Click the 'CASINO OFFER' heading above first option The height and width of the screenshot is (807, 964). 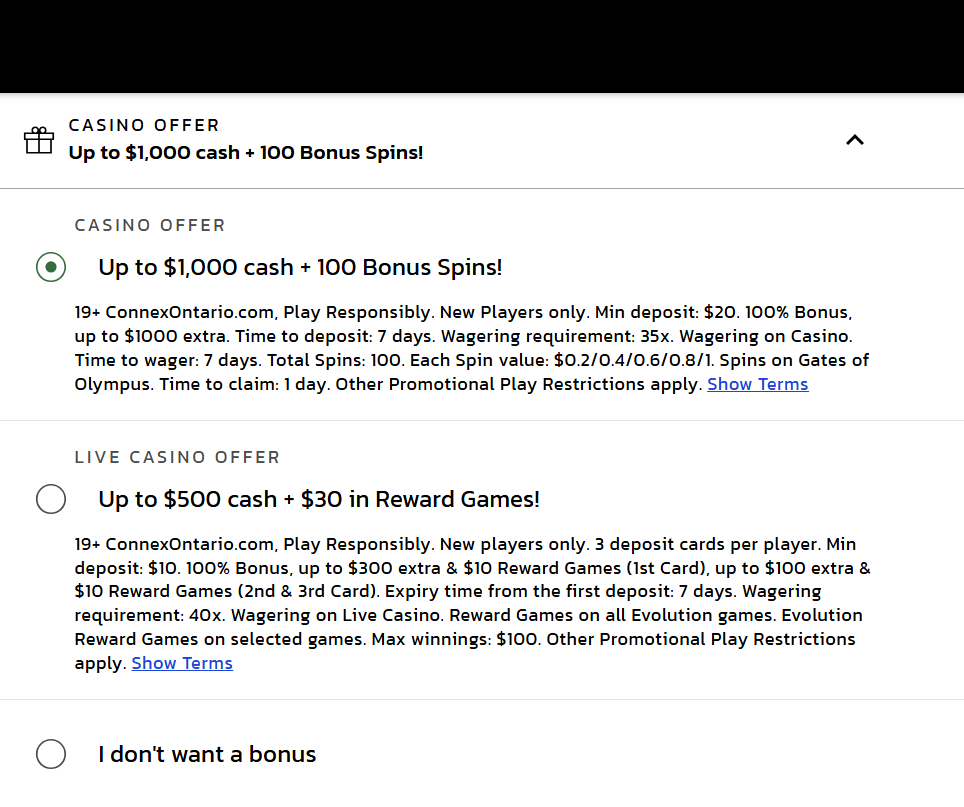coord(150,225)
